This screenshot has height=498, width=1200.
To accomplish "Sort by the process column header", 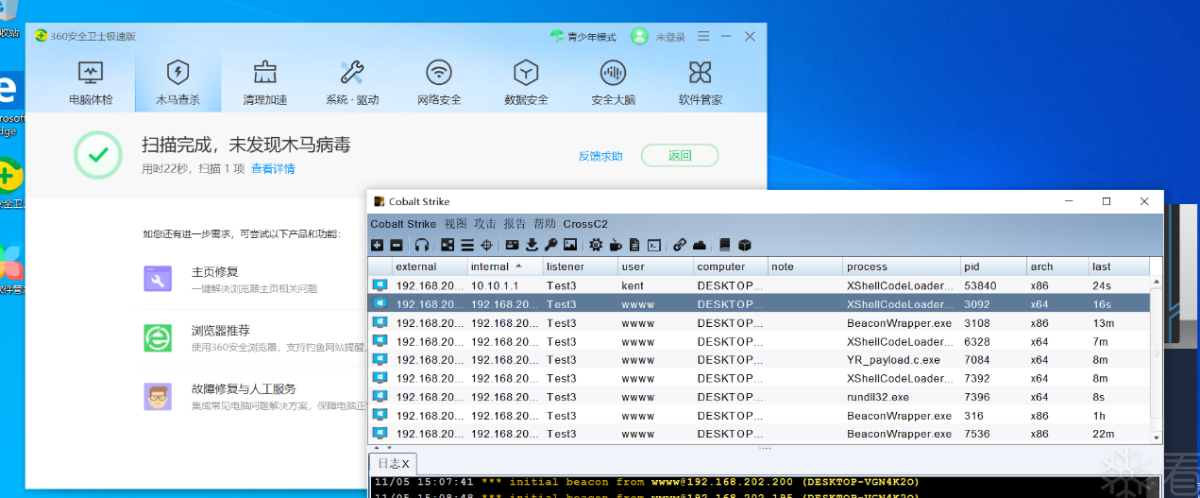I will click(x=901, y=267).
